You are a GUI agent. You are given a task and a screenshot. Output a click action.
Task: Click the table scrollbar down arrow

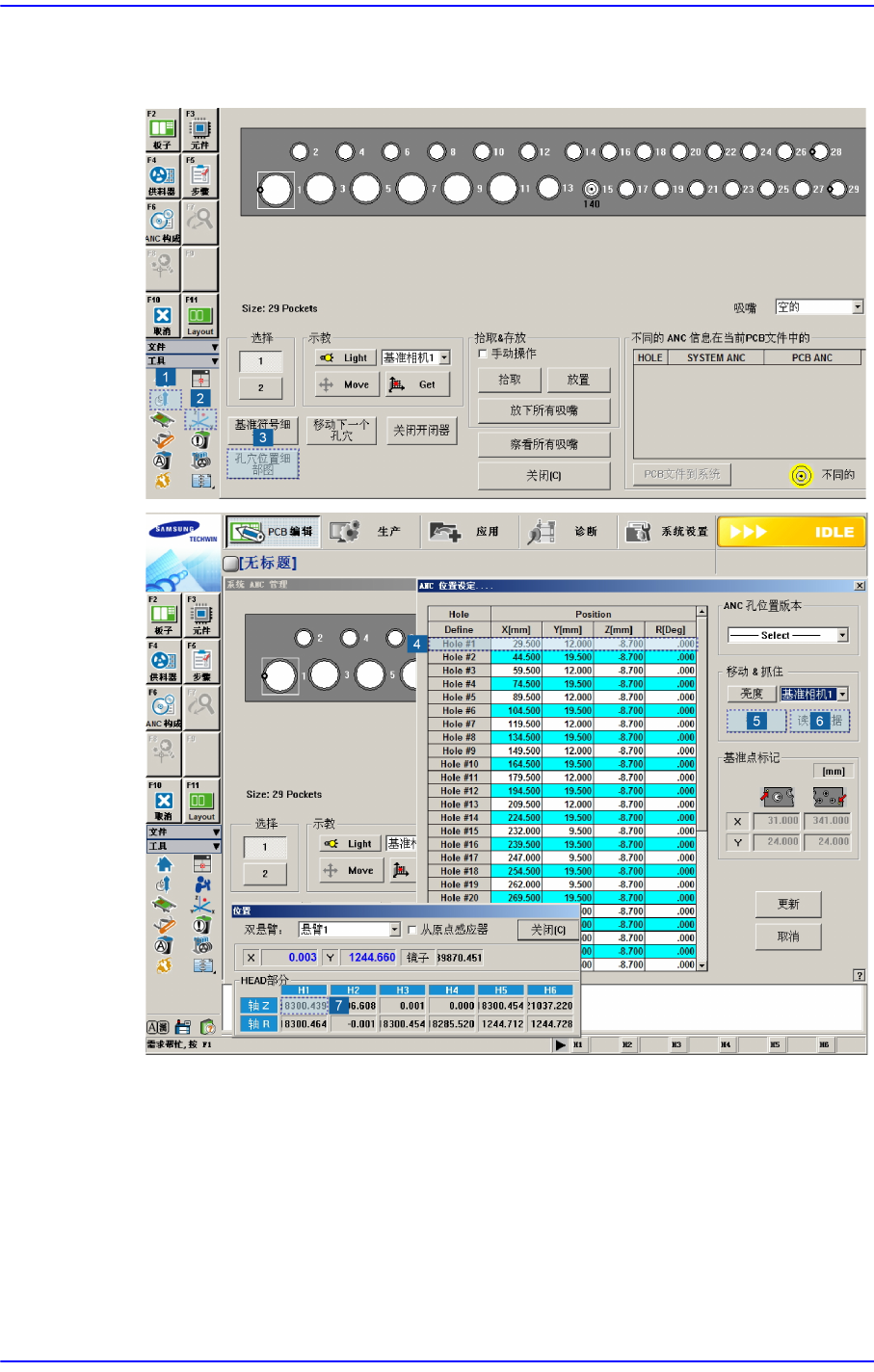[702, 964]
